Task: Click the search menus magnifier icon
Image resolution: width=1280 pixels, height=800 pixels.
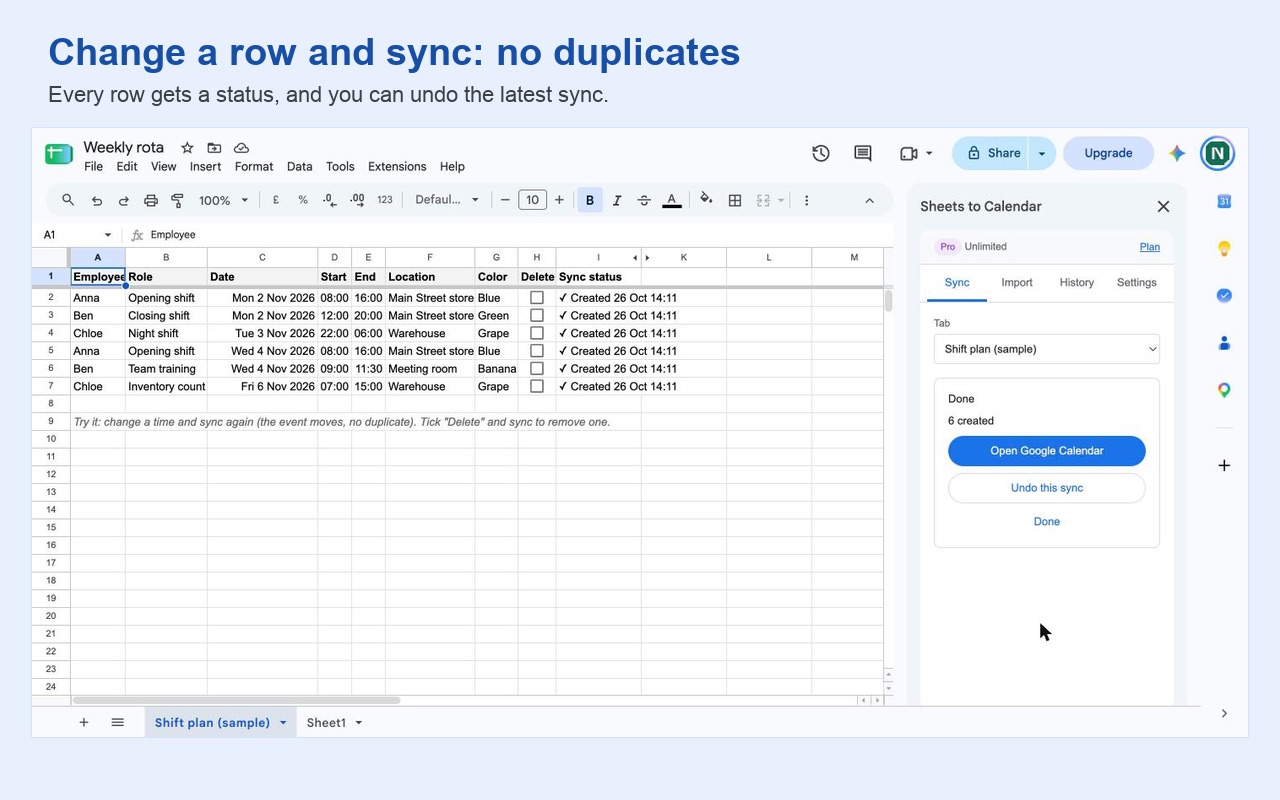Action: pyautogui.click(x=68, y=200)
